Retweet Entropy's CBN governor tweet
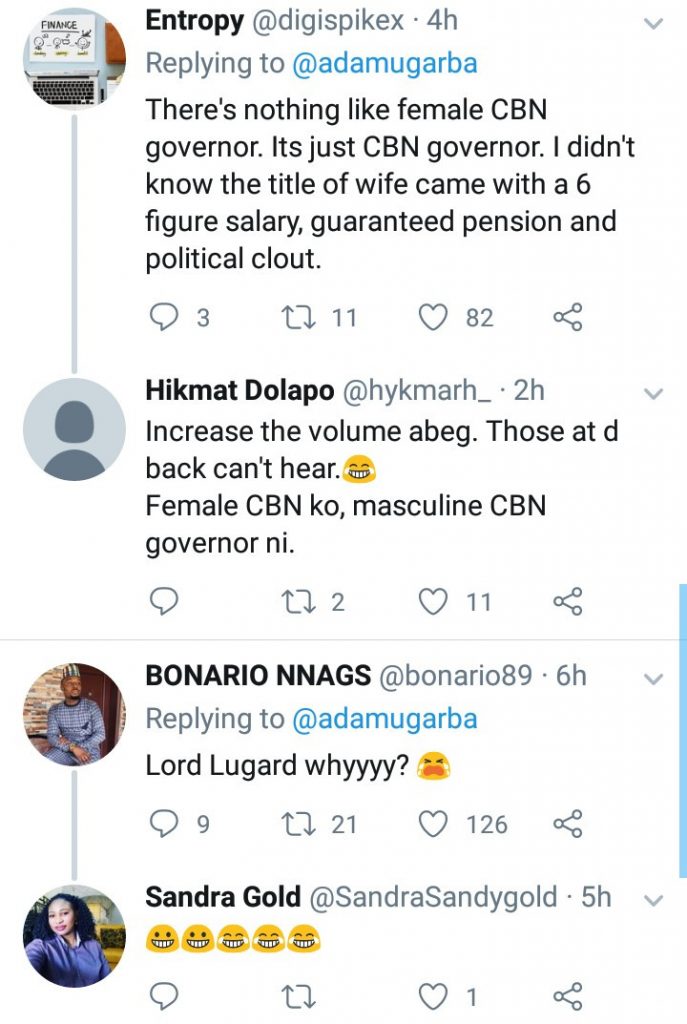 [x=296, y=318]
